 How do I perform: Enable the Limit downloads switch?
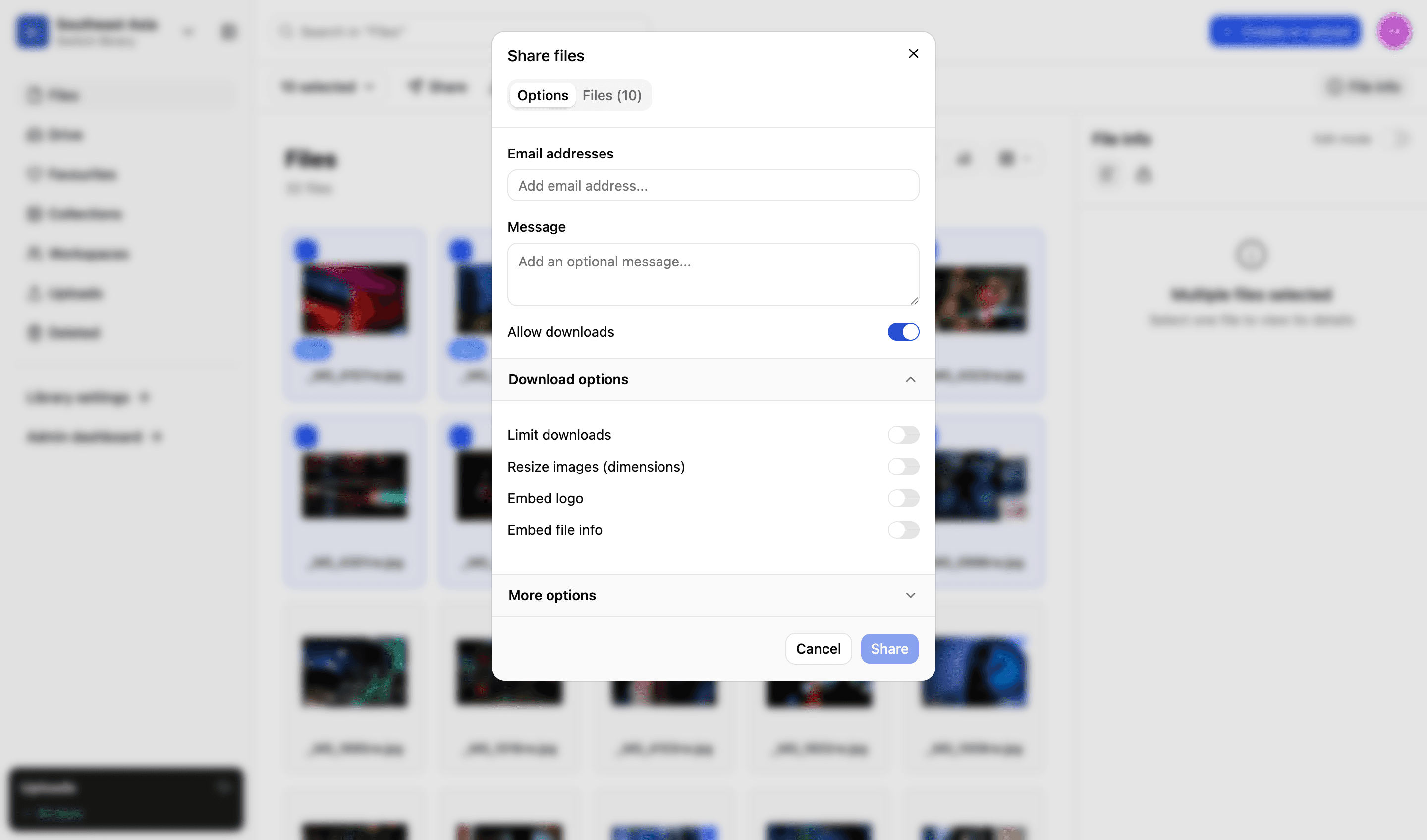click(903, 435)
